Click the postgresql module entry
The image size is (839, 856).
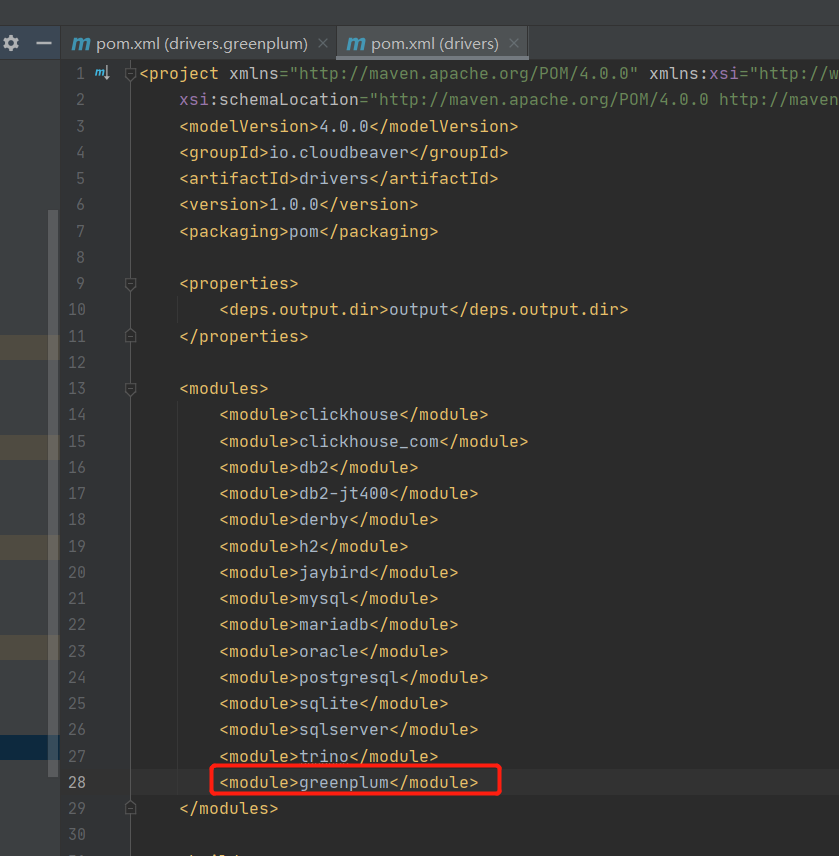[354, 677]
